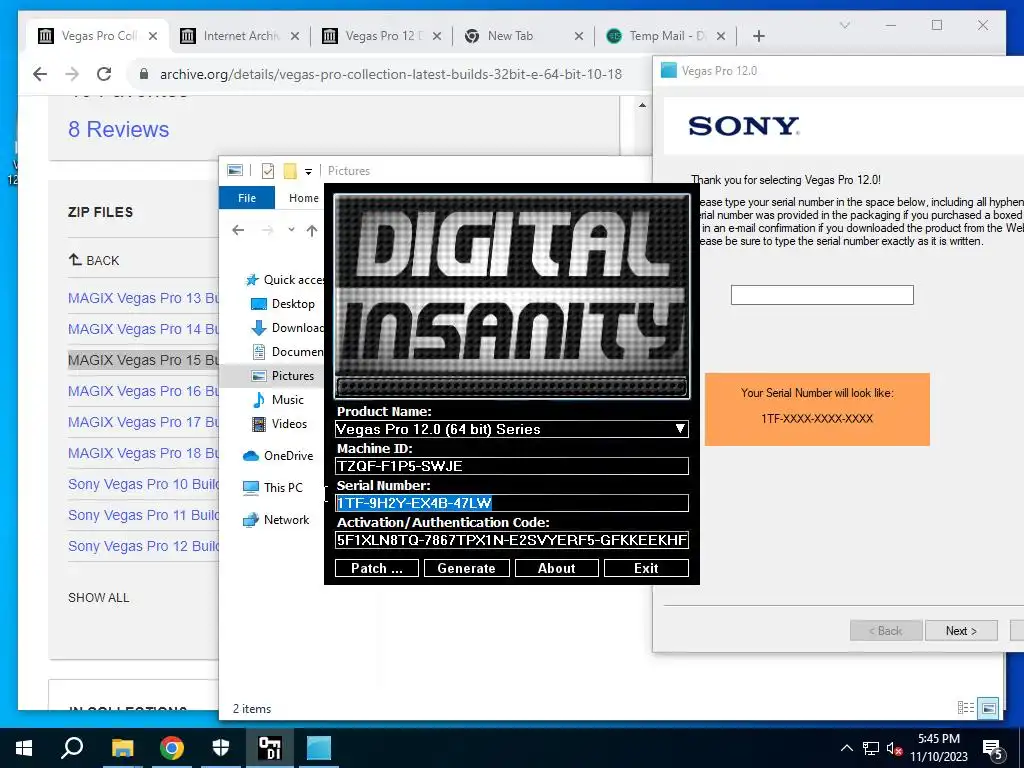Show hidden system tray icons
Viewport: 1024px width, 768px height.
(x=846, y=748)
